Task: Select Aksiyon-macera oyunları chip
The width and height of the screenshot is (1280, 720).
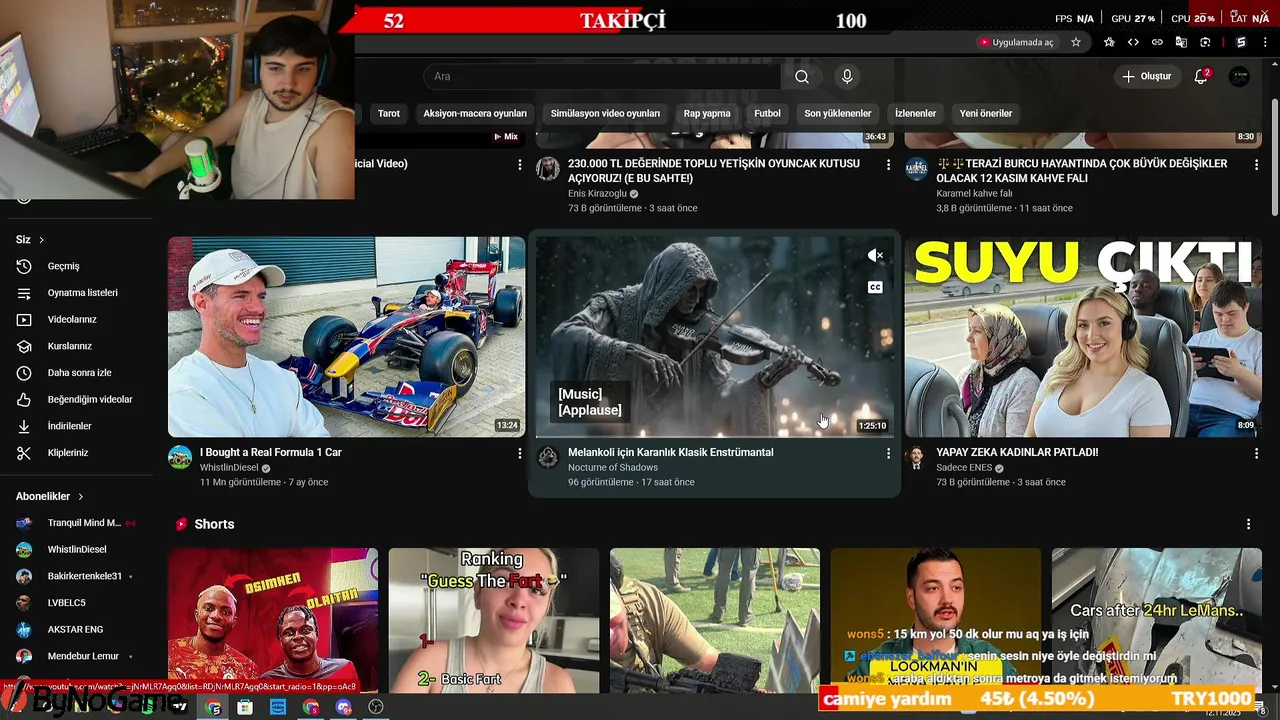Action: (475, 113)
